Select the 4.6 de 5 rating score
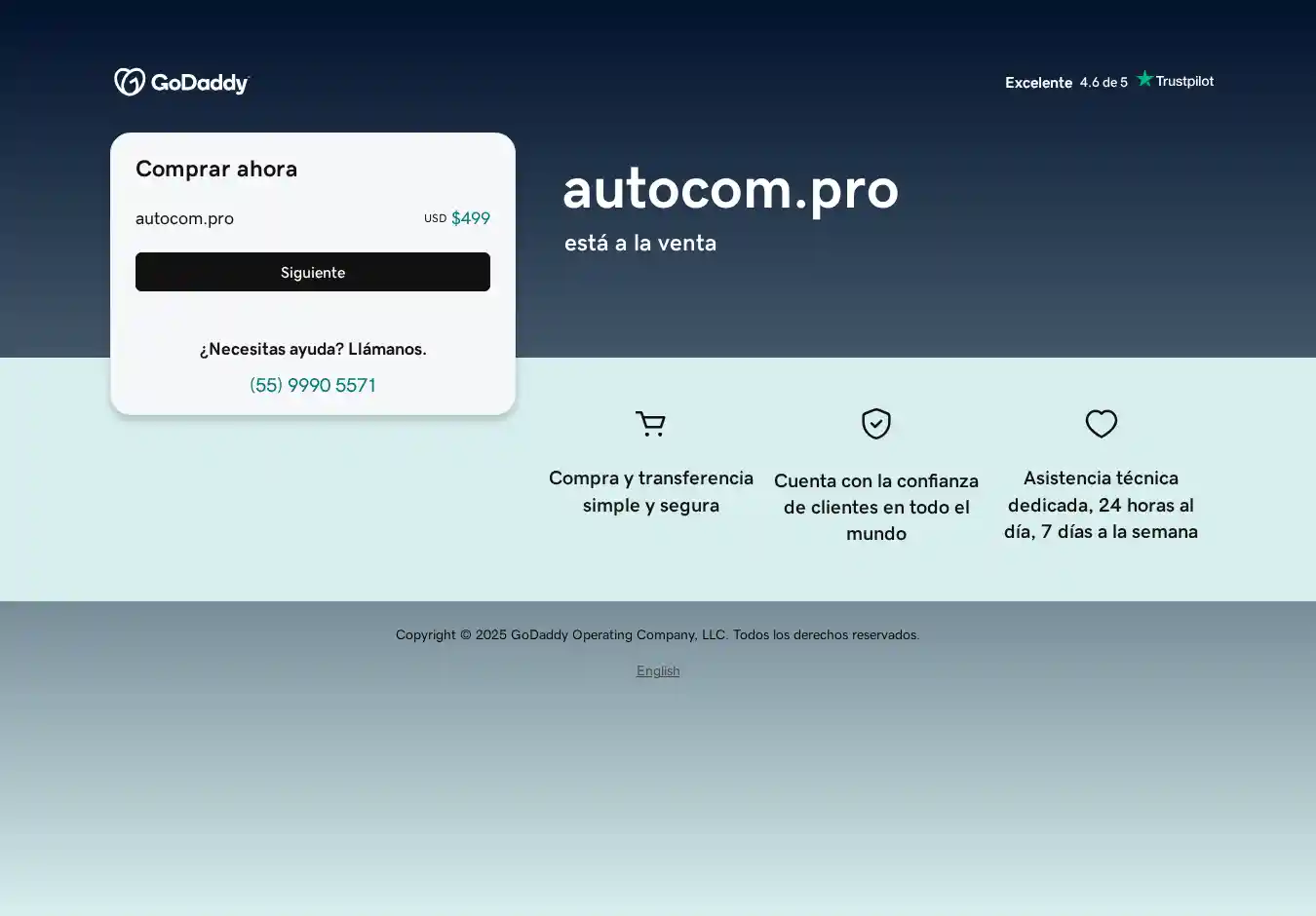The height and width of the screenshot is (916, 1316). [x=1103, y=83]
